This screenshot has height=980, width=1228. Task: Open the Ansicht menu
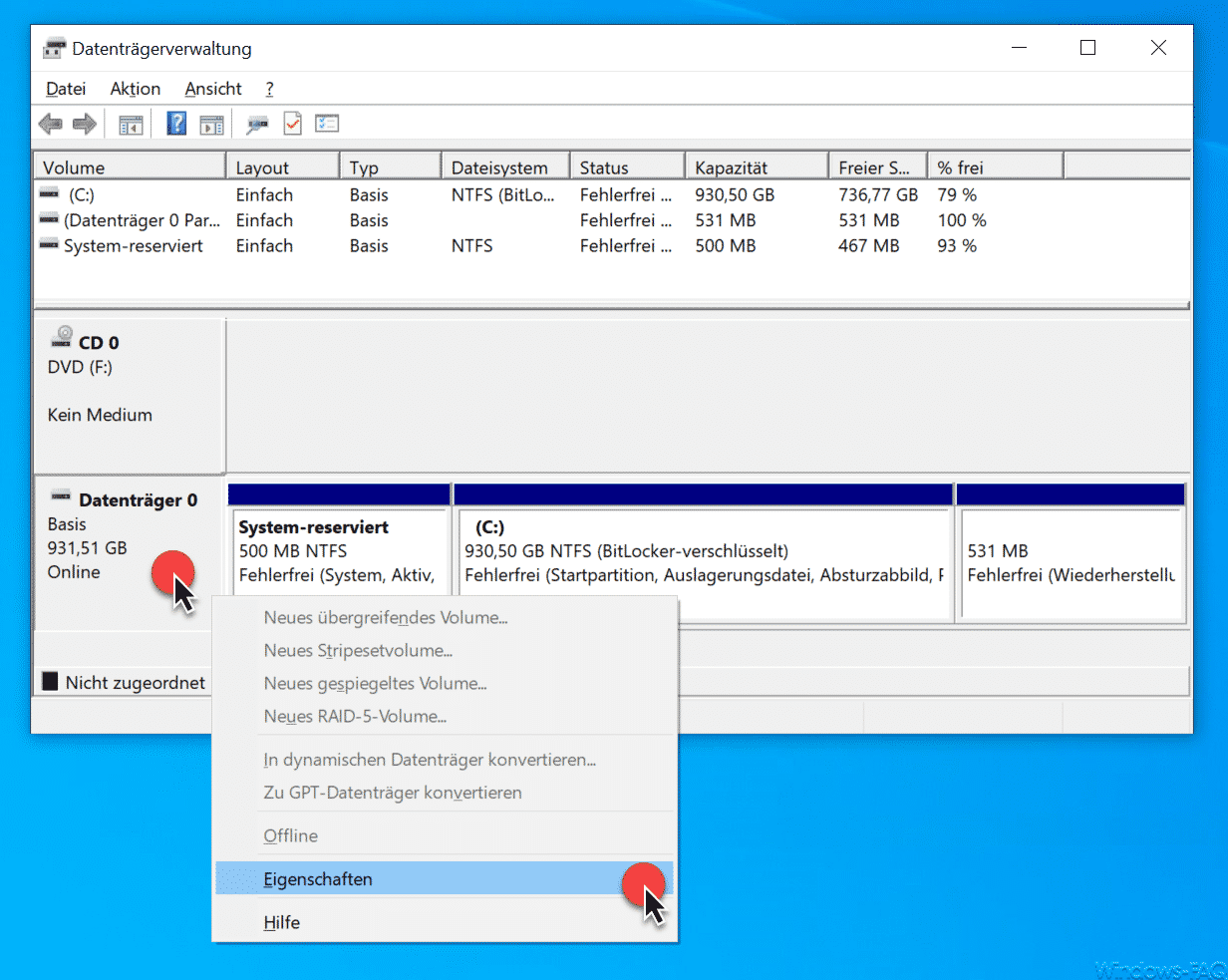[213, 89]
